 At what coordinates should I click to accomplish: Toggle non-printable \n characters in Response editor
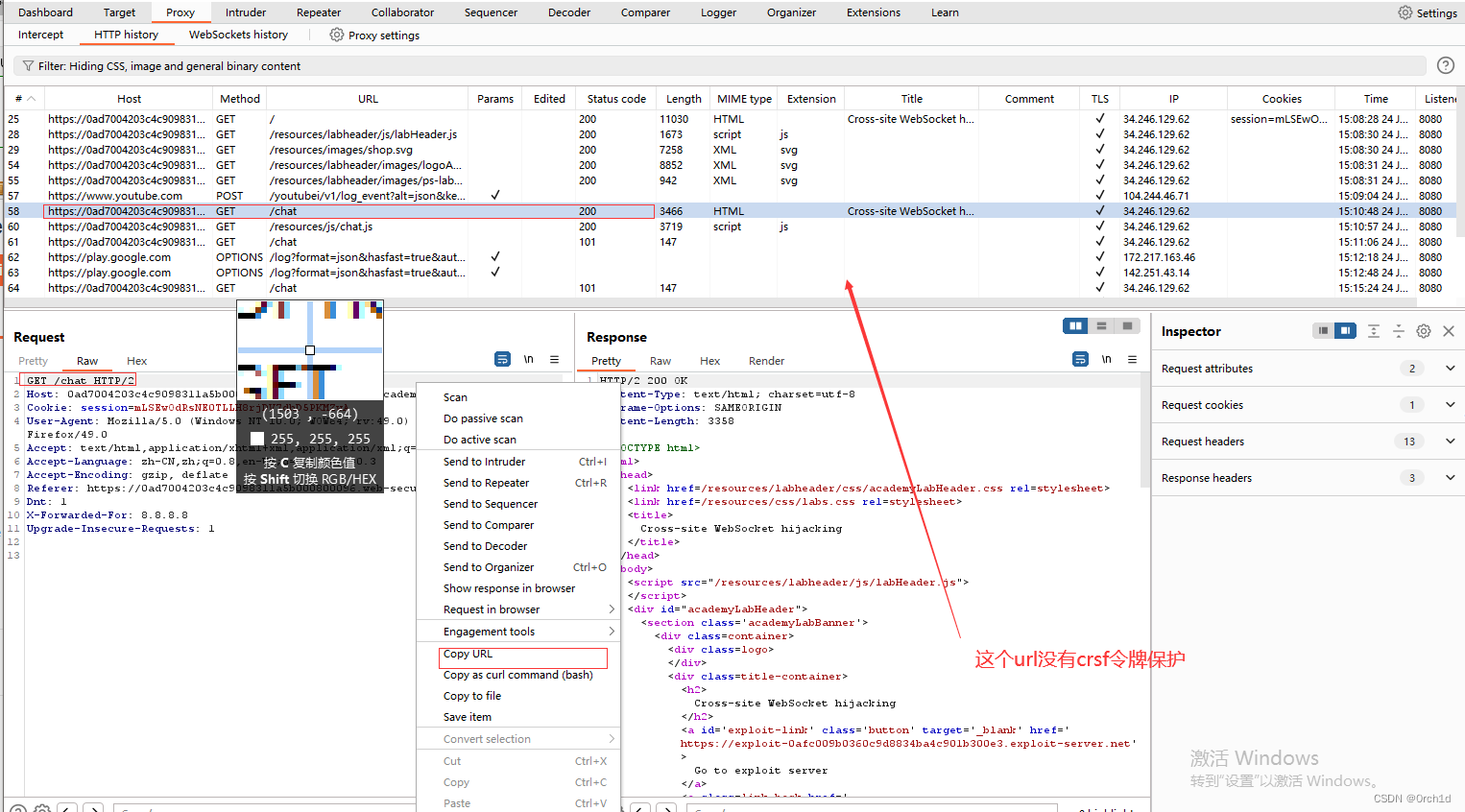pos(1107,359)
